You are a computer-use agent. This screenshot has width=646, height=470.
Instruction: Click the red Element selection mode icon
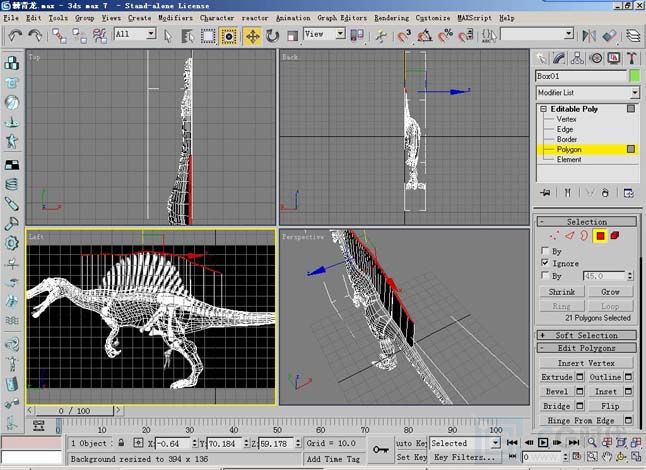[615, 236]
